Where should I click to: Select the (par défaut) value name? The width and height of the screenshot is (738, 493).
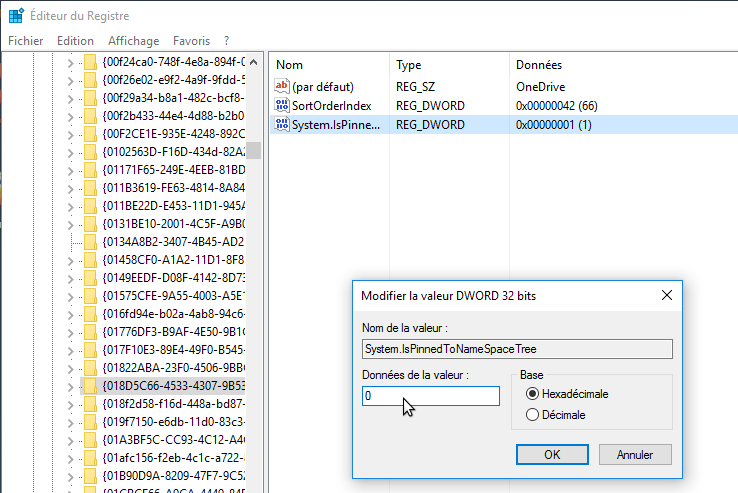pos(323,87)
